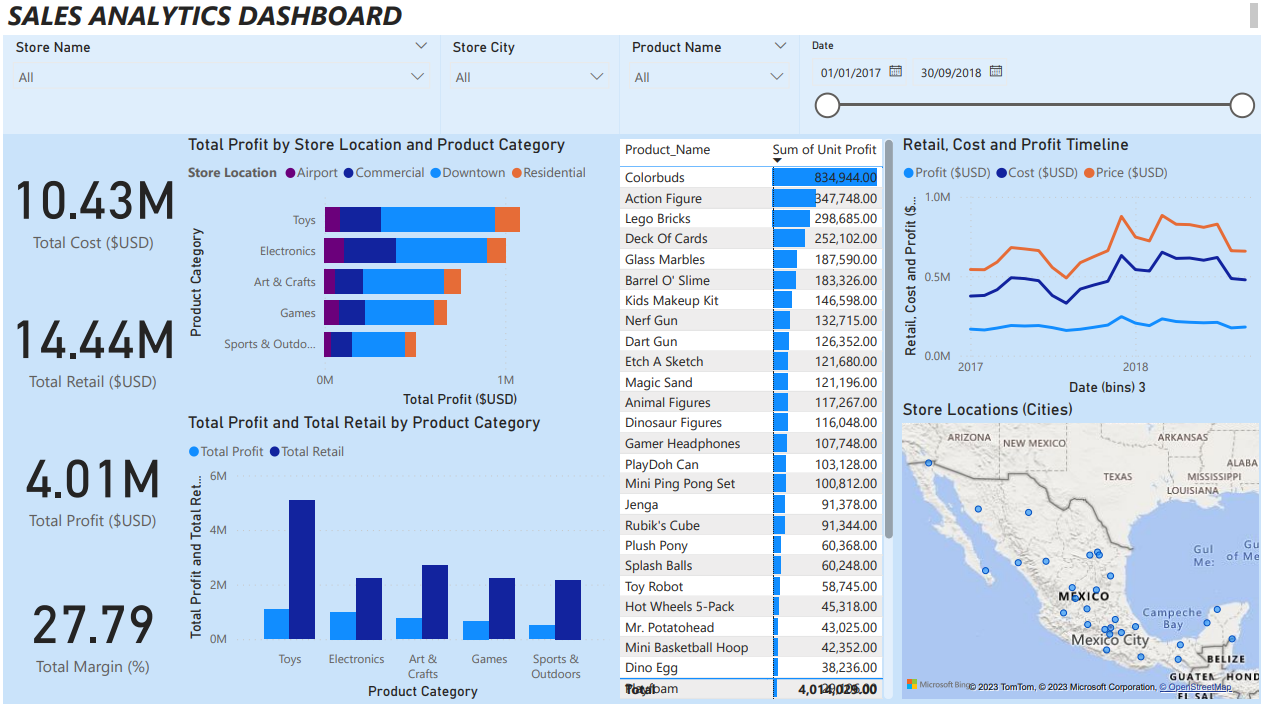
Task: Click the OpenStreetMap copyright link
Action: point(1195,686)
